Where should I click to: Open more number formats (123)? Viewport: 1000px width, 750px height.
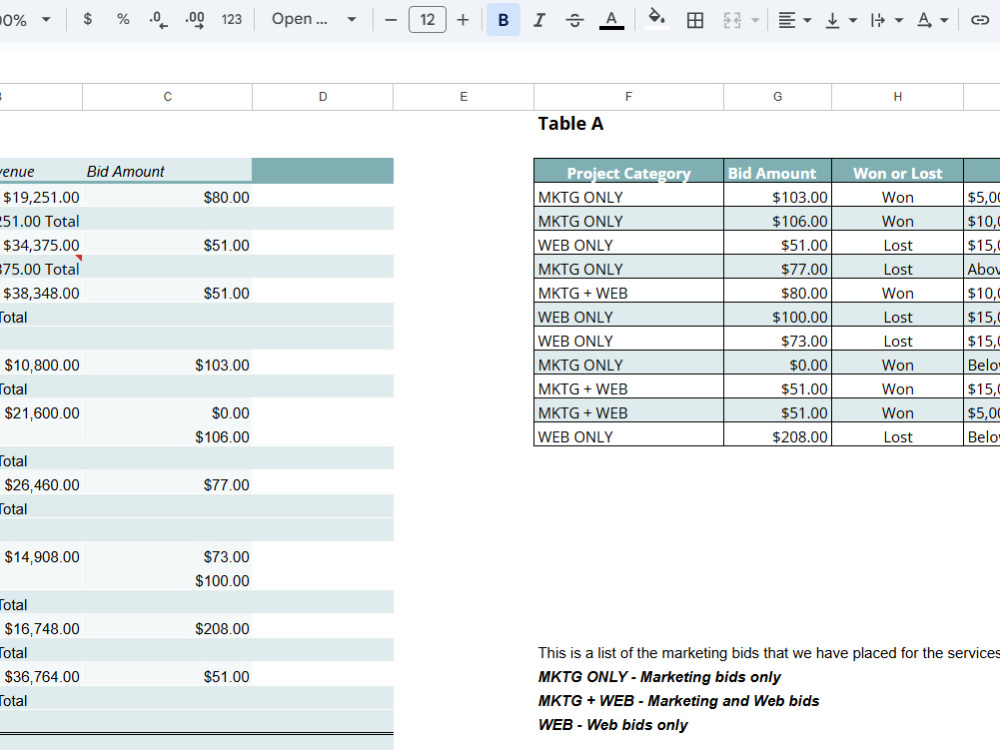point(232,20)
